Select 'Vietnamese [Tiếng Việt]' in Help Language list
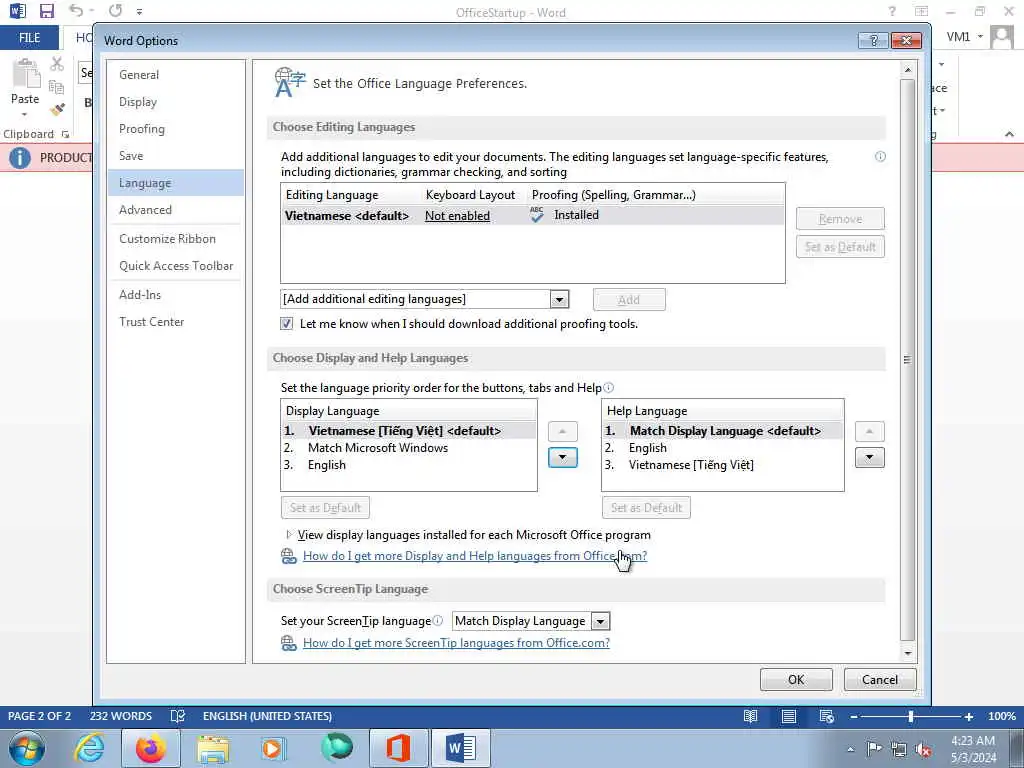 (x=722, y=465)
